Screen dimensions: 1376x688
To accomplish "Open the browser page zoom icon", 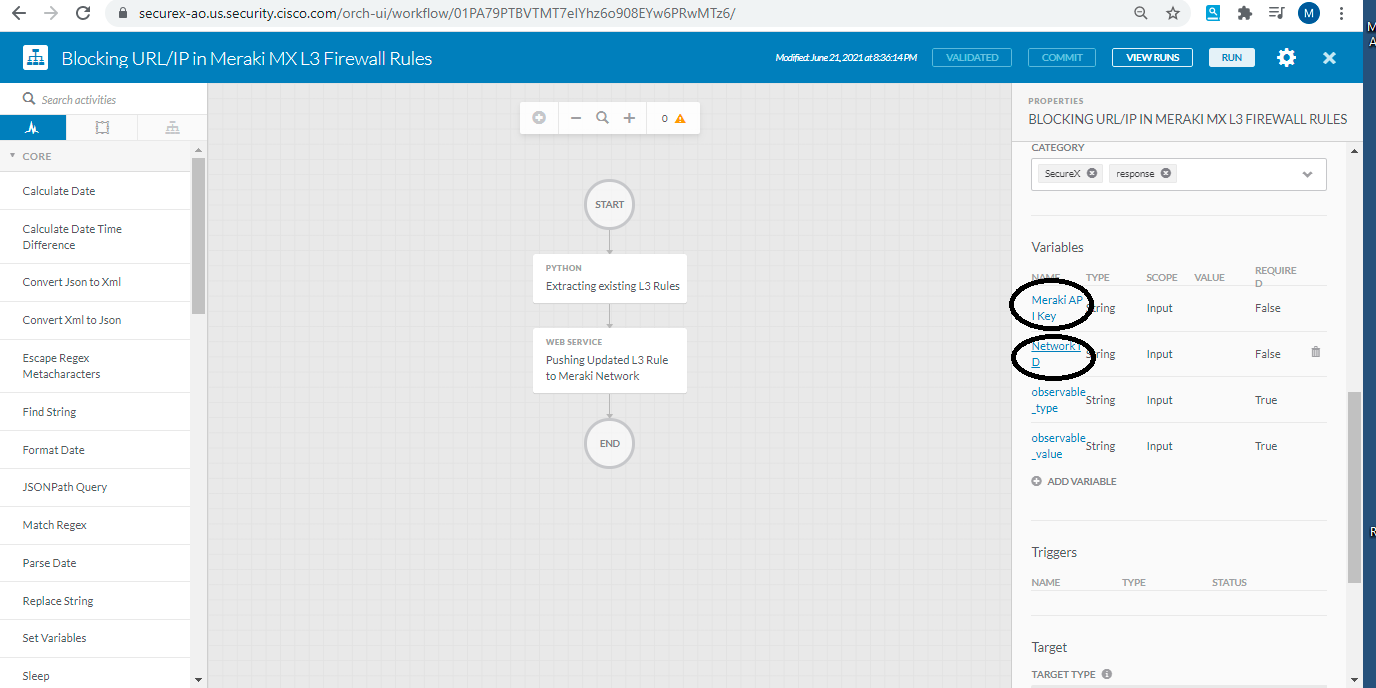I will (1141, 13).
